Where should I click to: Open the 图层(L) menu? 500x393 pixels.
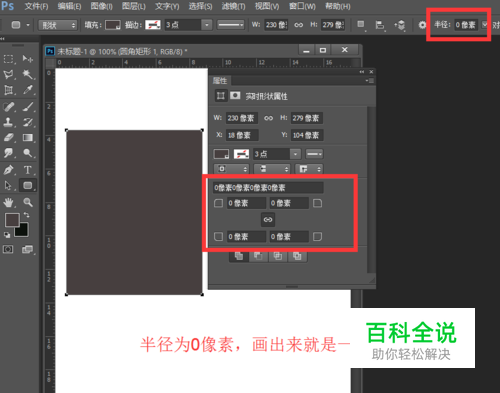[133, 6]
